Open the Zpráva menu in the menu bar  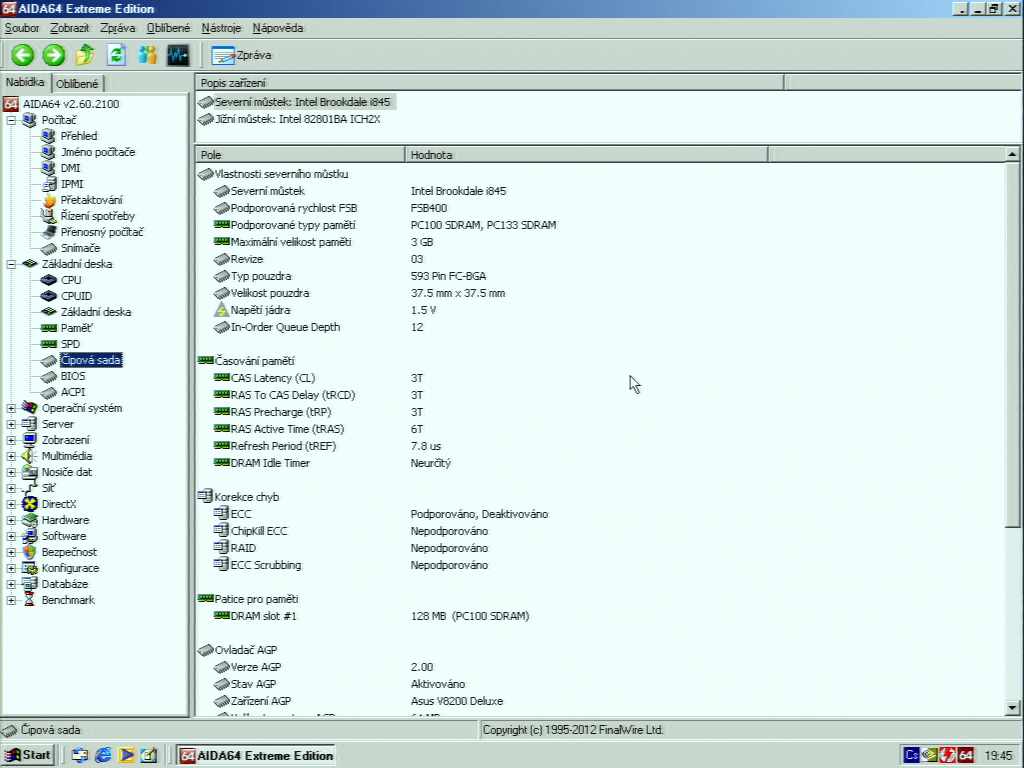pyautogui.click(x=118, y=28)
